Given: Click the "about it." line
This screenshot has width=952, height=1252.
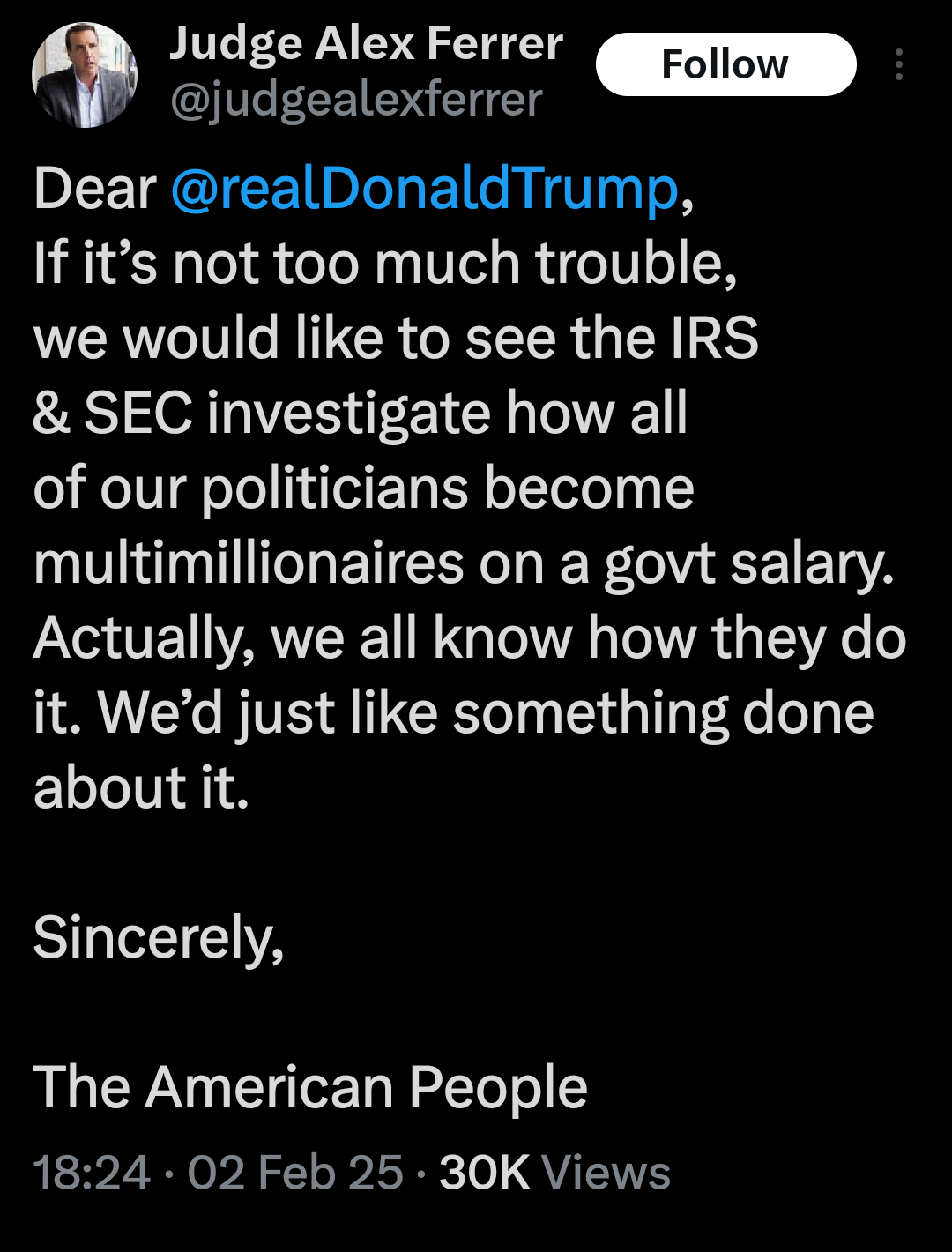Looking at the screenshot, I should tap(141, 787).
